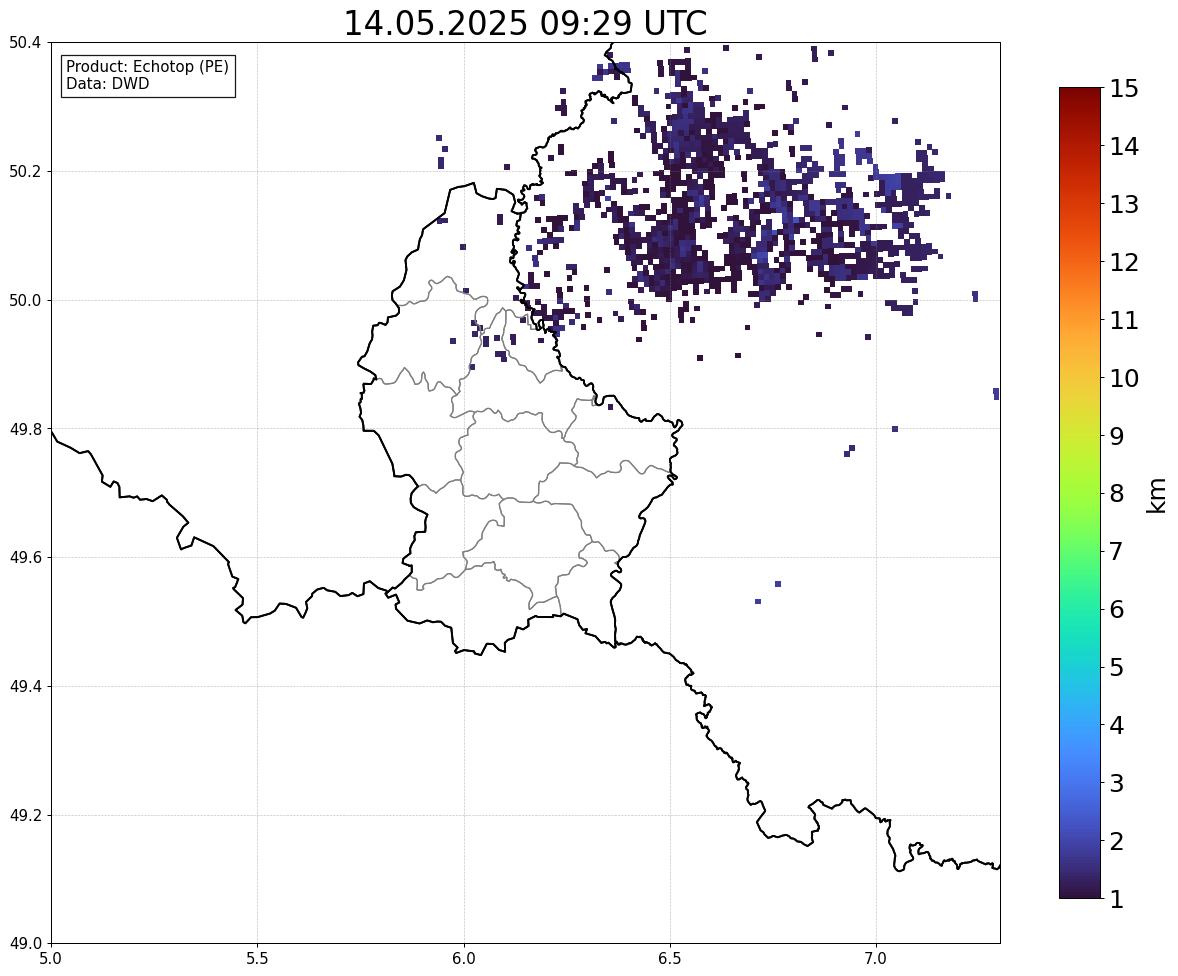Image resolution: width=1178 pixels, height=976 pixels.
Task: Click colorbar tick label 9
Action: pos(1116,436)
